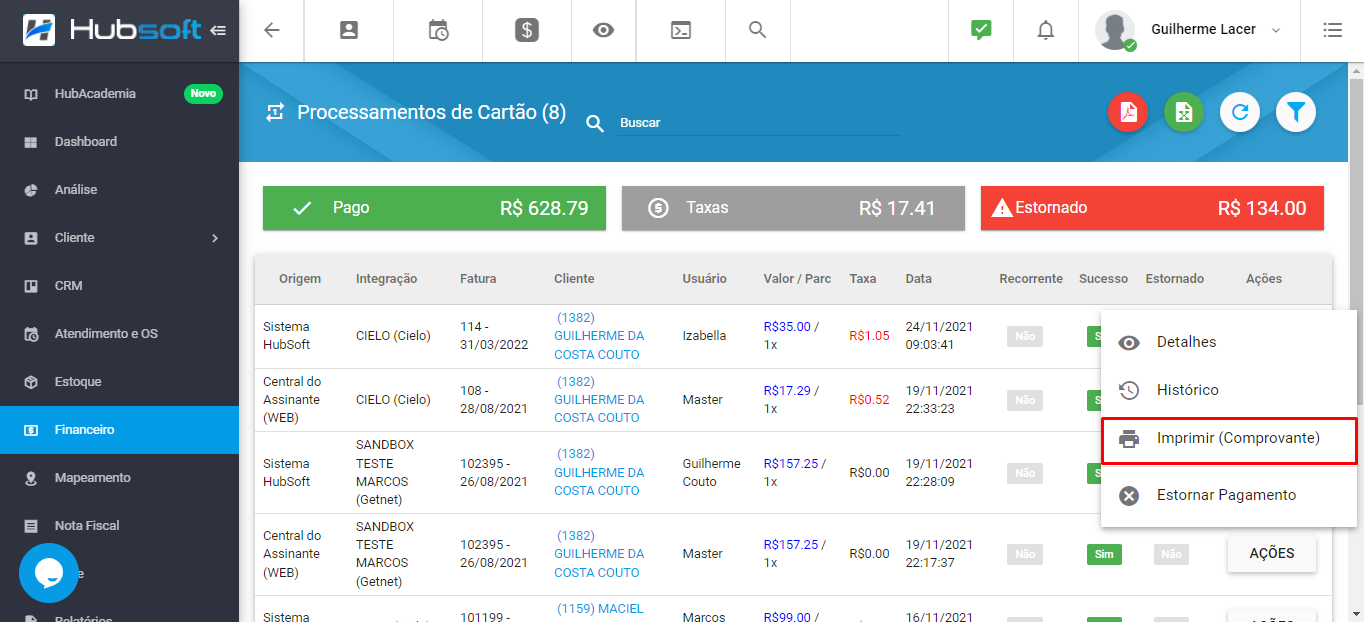Open the green chat check icon
The width and height of the screenshot is (1364, 622).
[x=981, y=30]
